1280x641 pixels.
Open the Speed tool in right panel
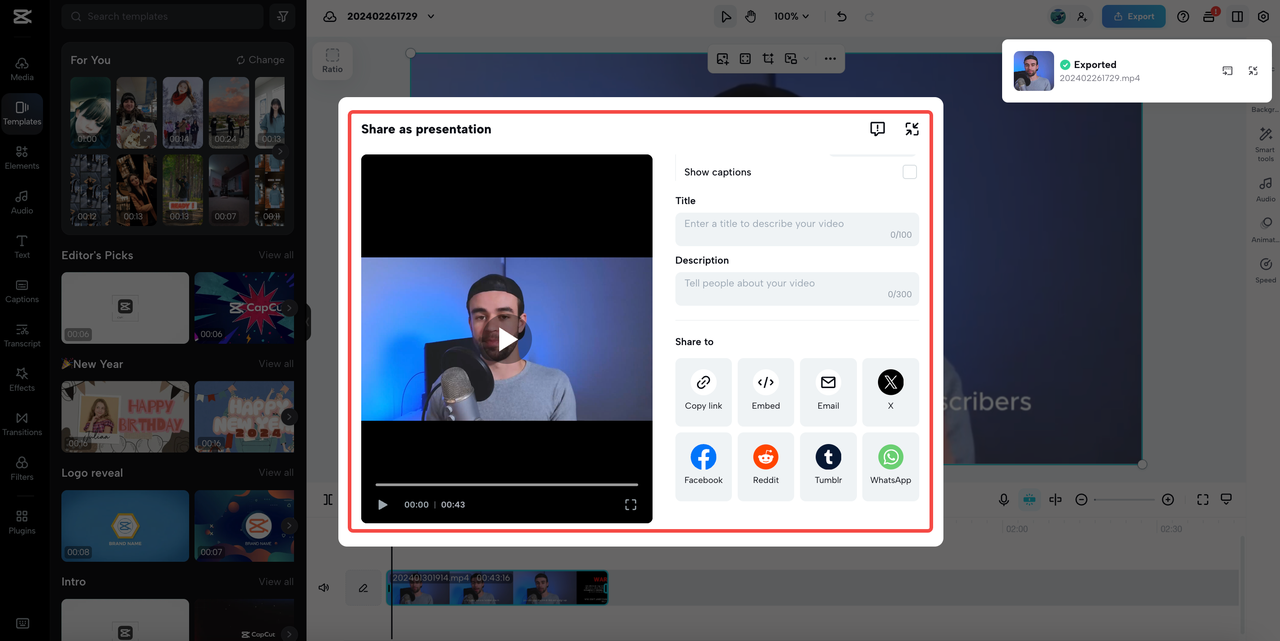point(1266,269)
